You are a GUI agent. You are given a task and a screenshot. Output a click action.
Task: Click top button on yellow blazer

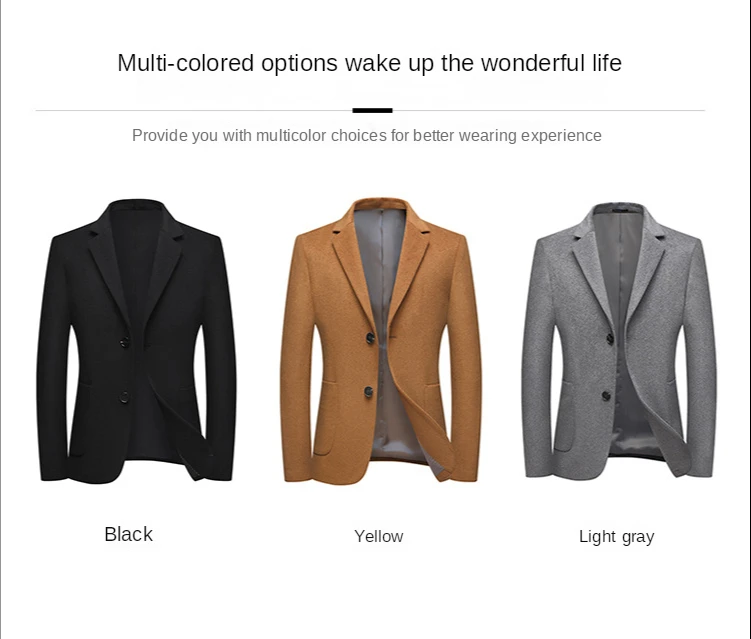[370, 338]
